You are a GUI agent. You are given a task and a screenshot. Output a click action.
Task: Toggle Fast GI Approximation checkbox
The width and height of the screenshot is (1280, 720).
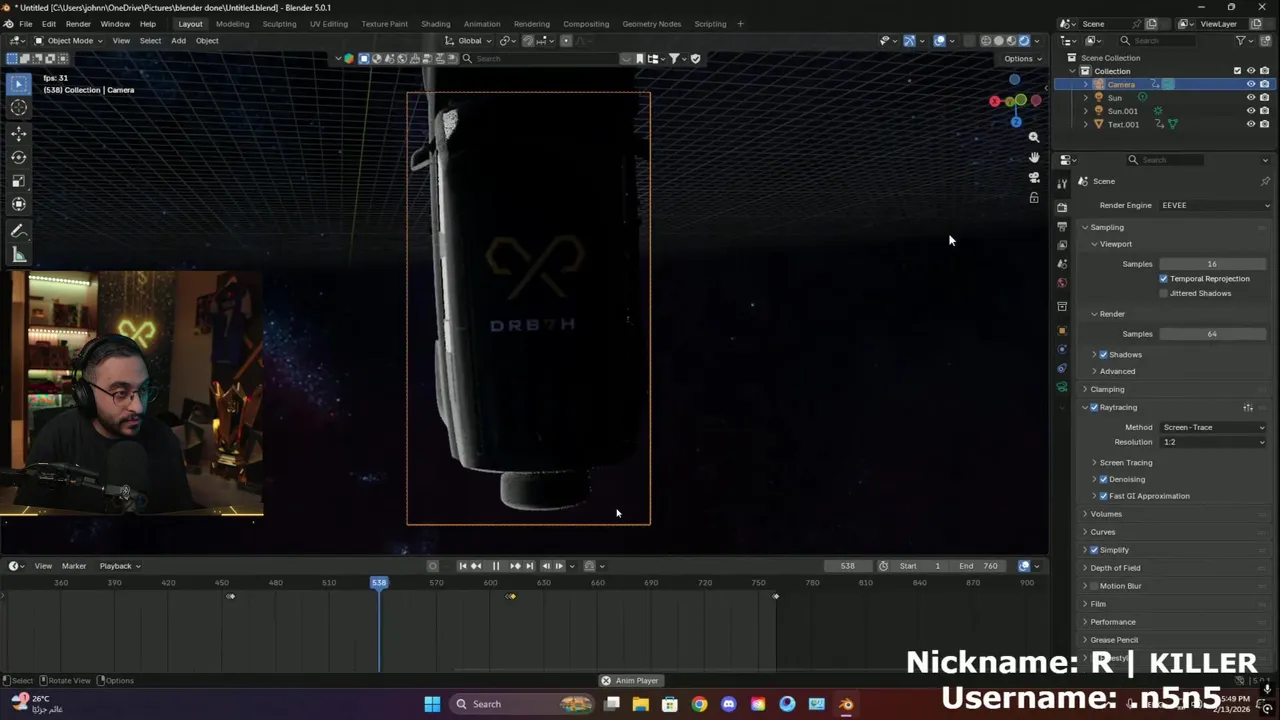coord(1104,496)
